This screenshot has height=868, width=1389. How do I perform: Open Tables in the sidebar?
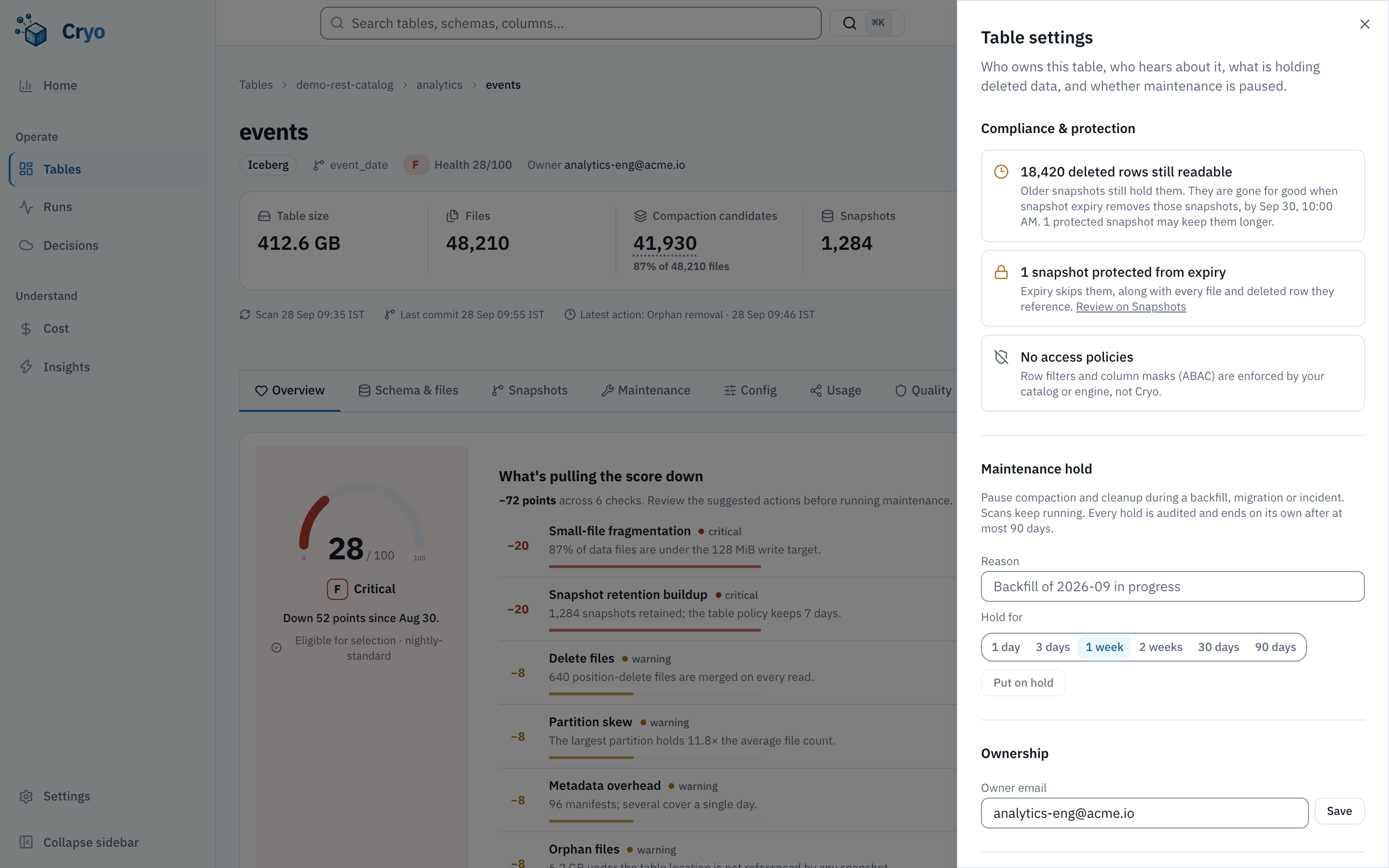(108, 169)
